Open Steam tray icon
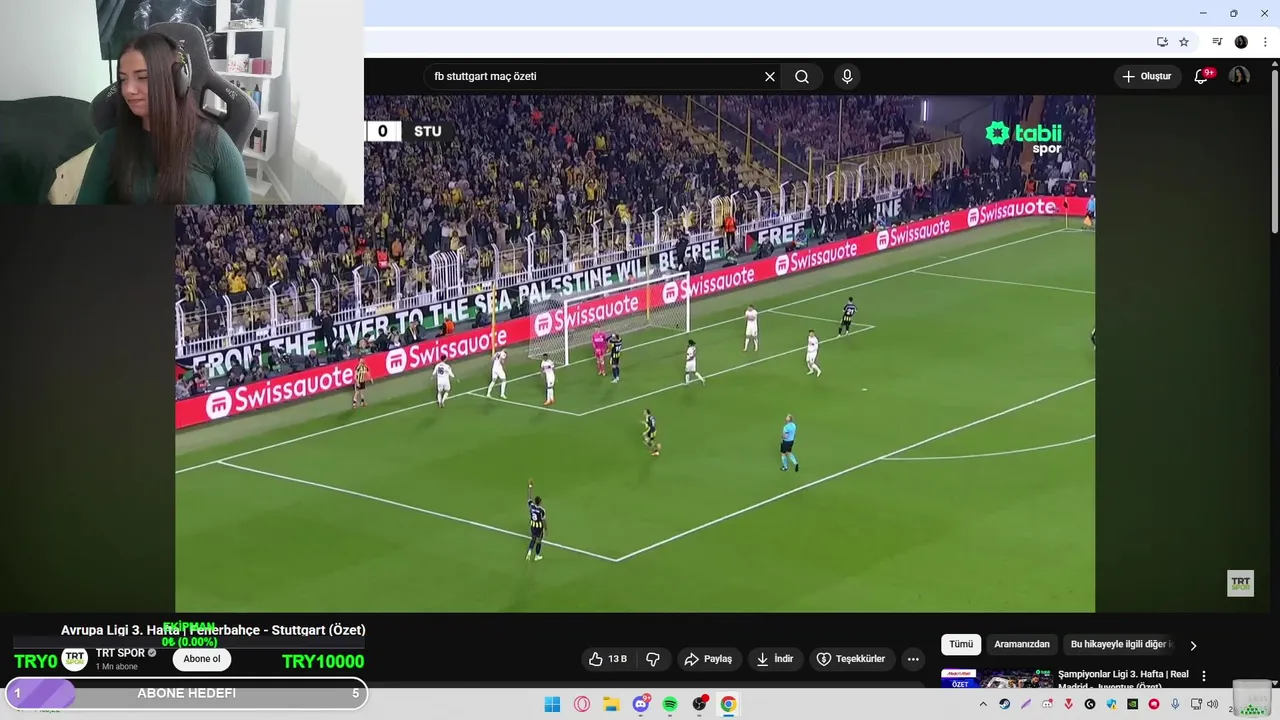 coord(1005,704)
